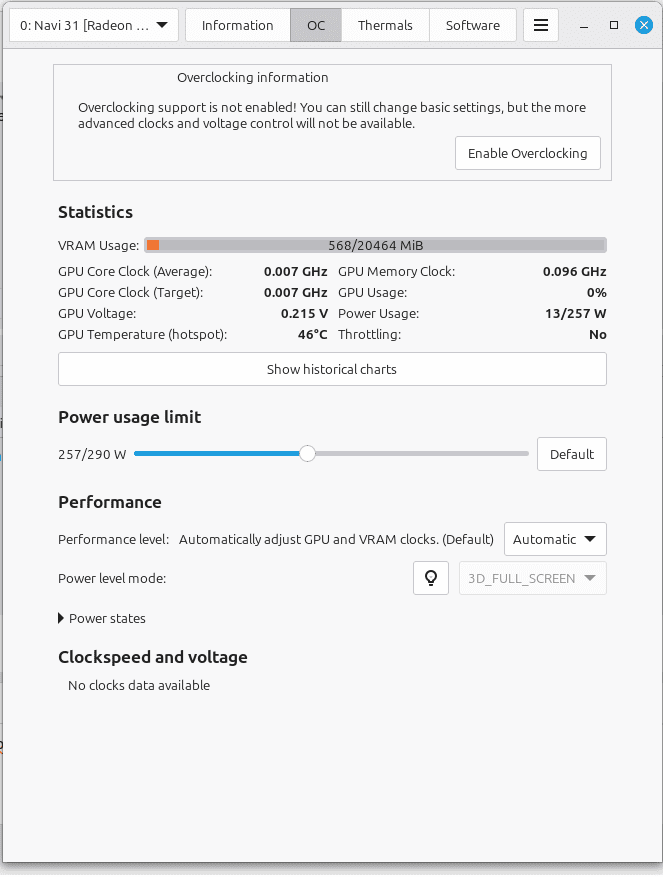
Task: Select the OC tab
Action: pyautogui.click(x=316, y=25)
